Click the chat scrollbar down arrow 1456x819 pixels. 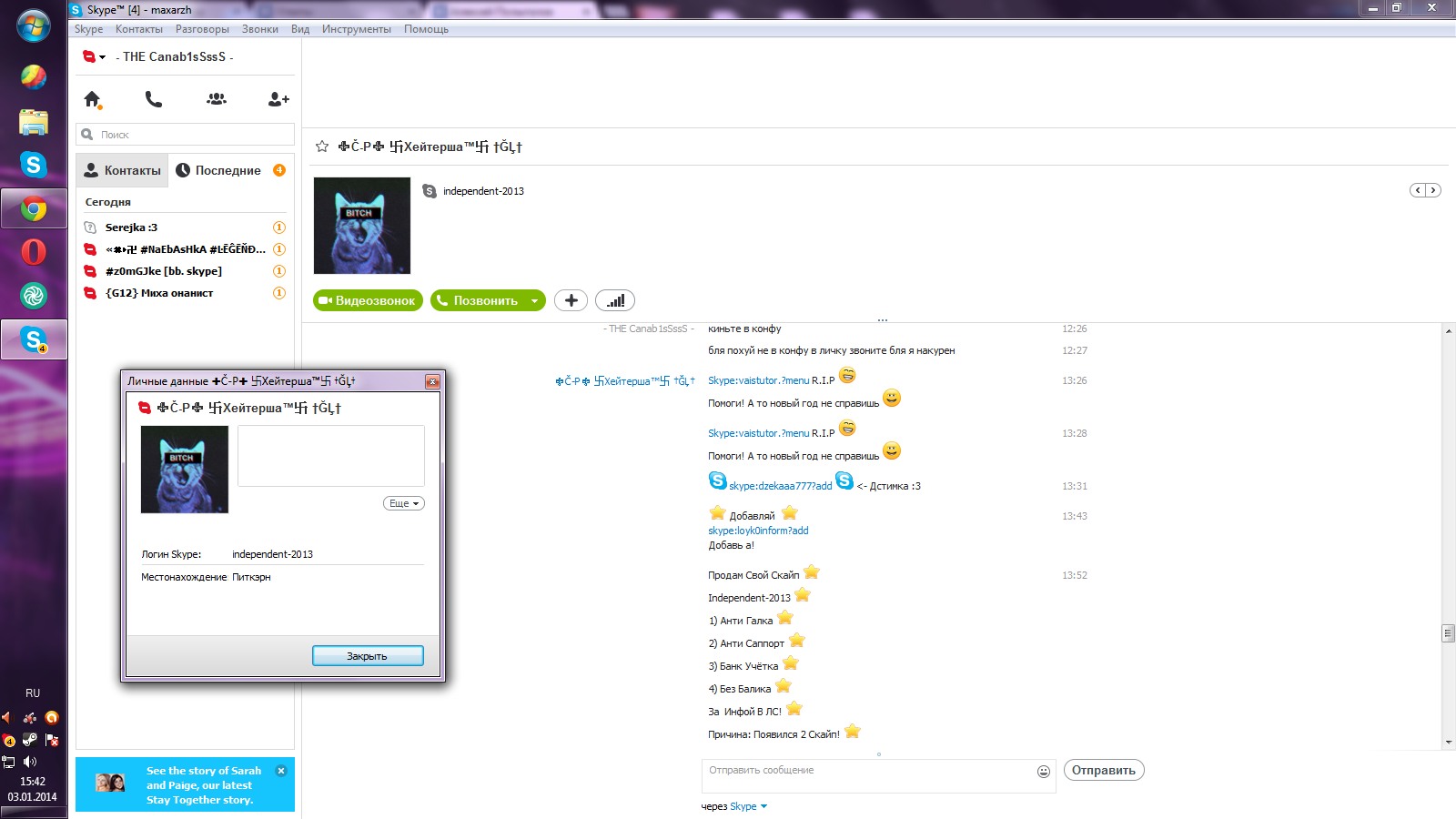point(1449,743)
